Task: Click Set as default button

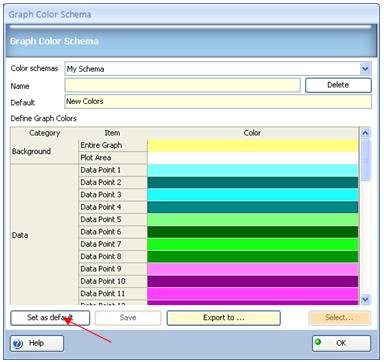Action: [50, 318]
